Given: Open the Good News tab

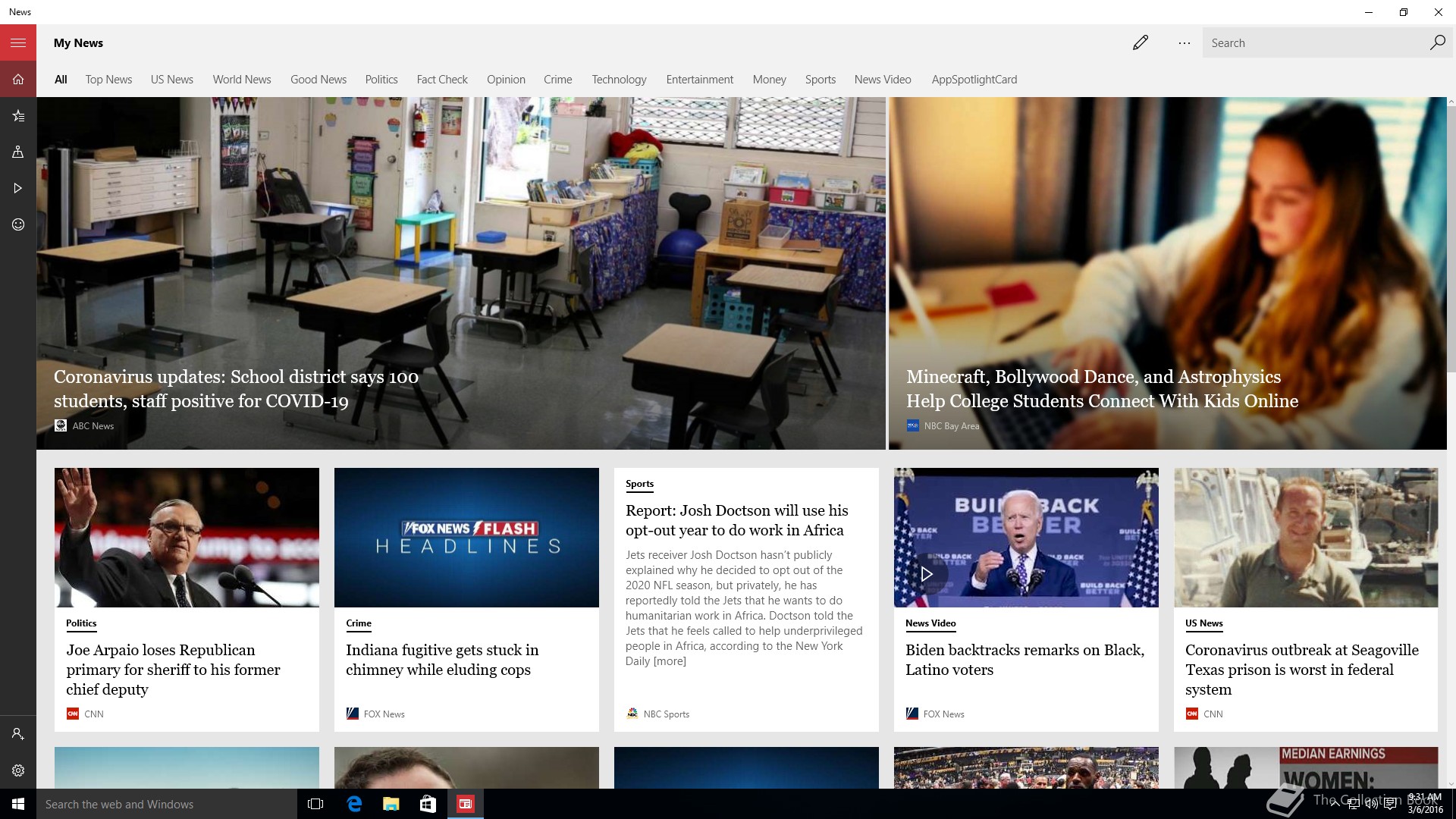Looking at the screenshot, I should pyautogui.click(x=318, y=80).
